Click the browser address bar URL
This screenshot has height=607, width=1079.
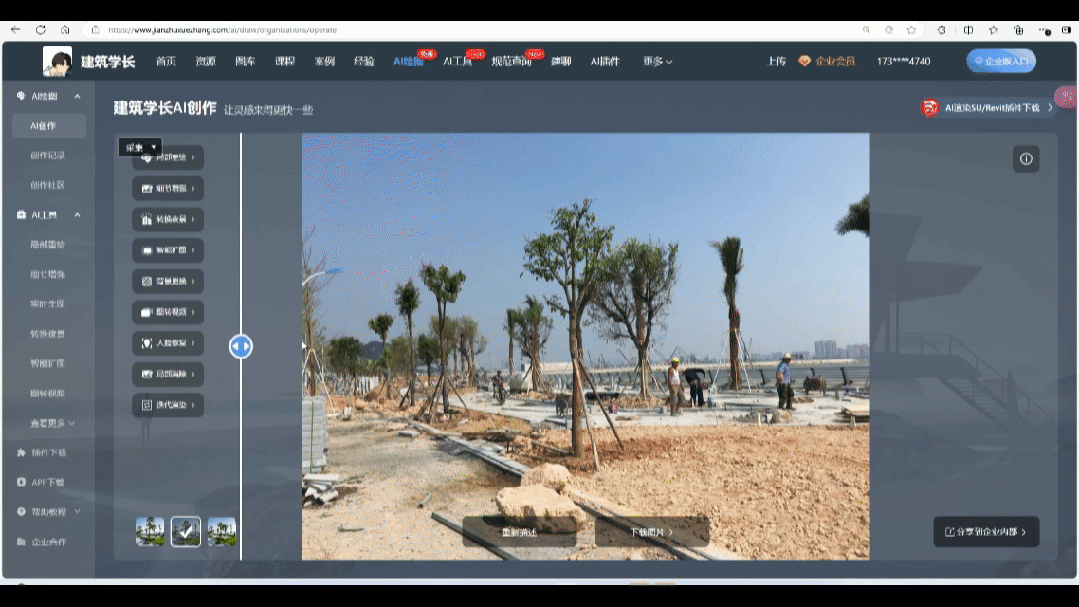(223, 30)
